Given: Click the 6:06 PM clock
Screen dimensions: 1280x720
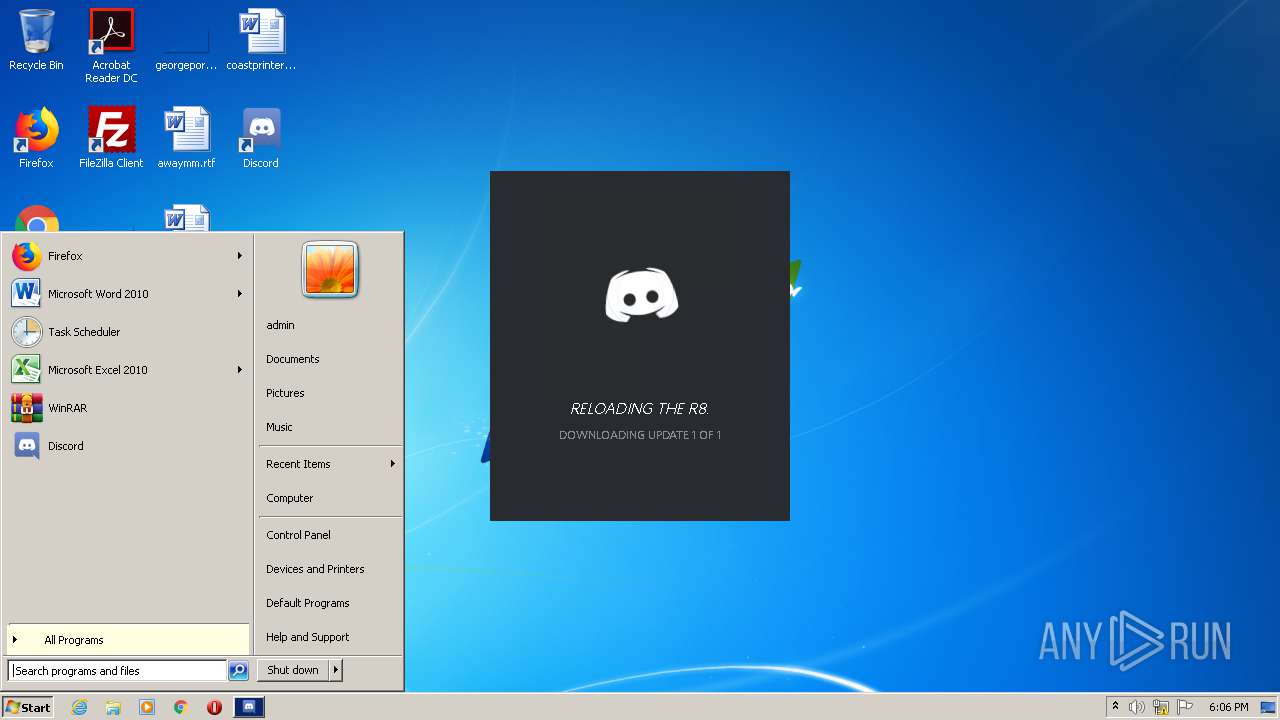Looking at the screenshot, I should 1228,707.
